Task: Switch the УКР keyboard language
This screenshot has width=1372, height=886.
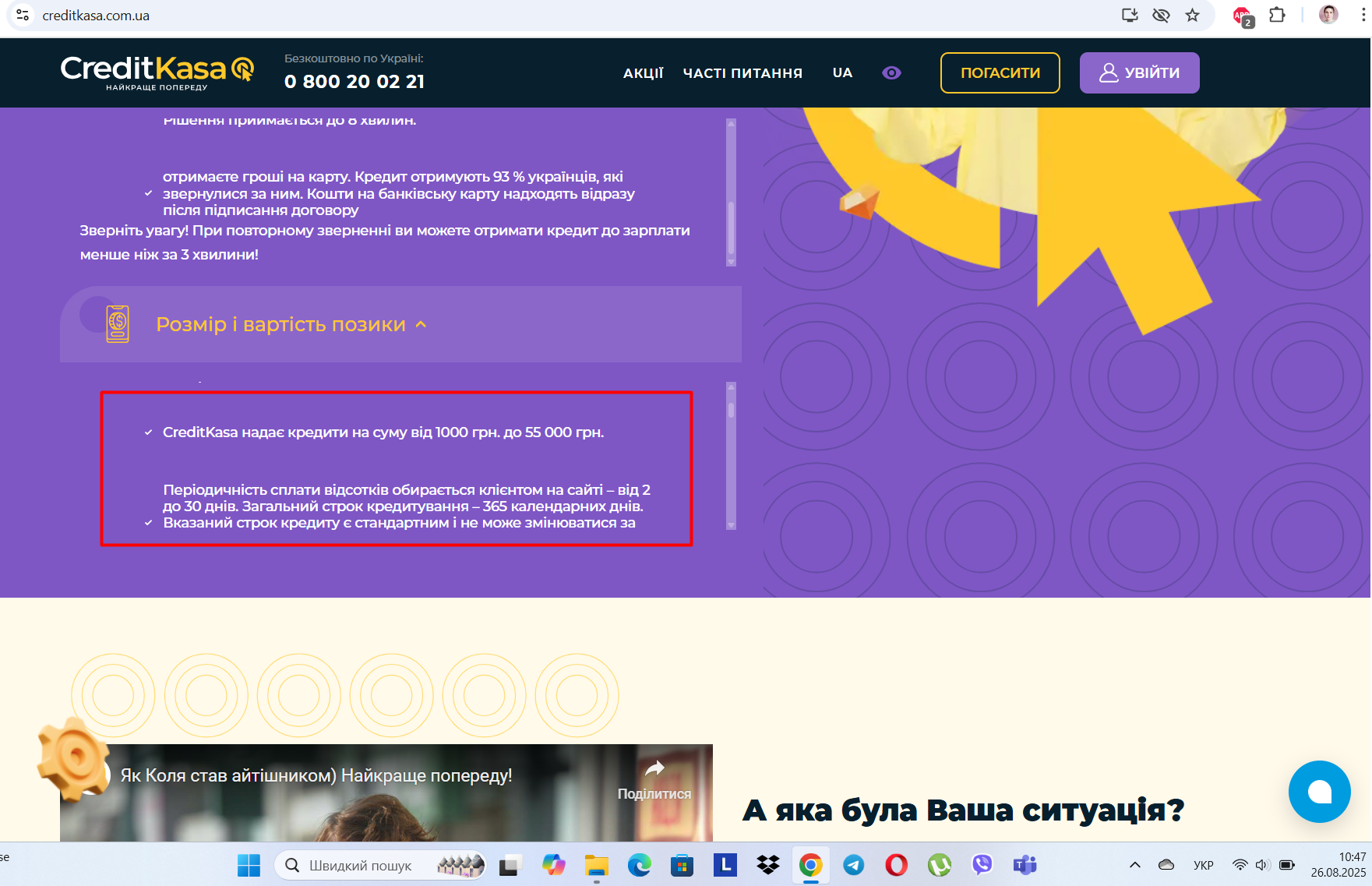Action: [1204, 865]
